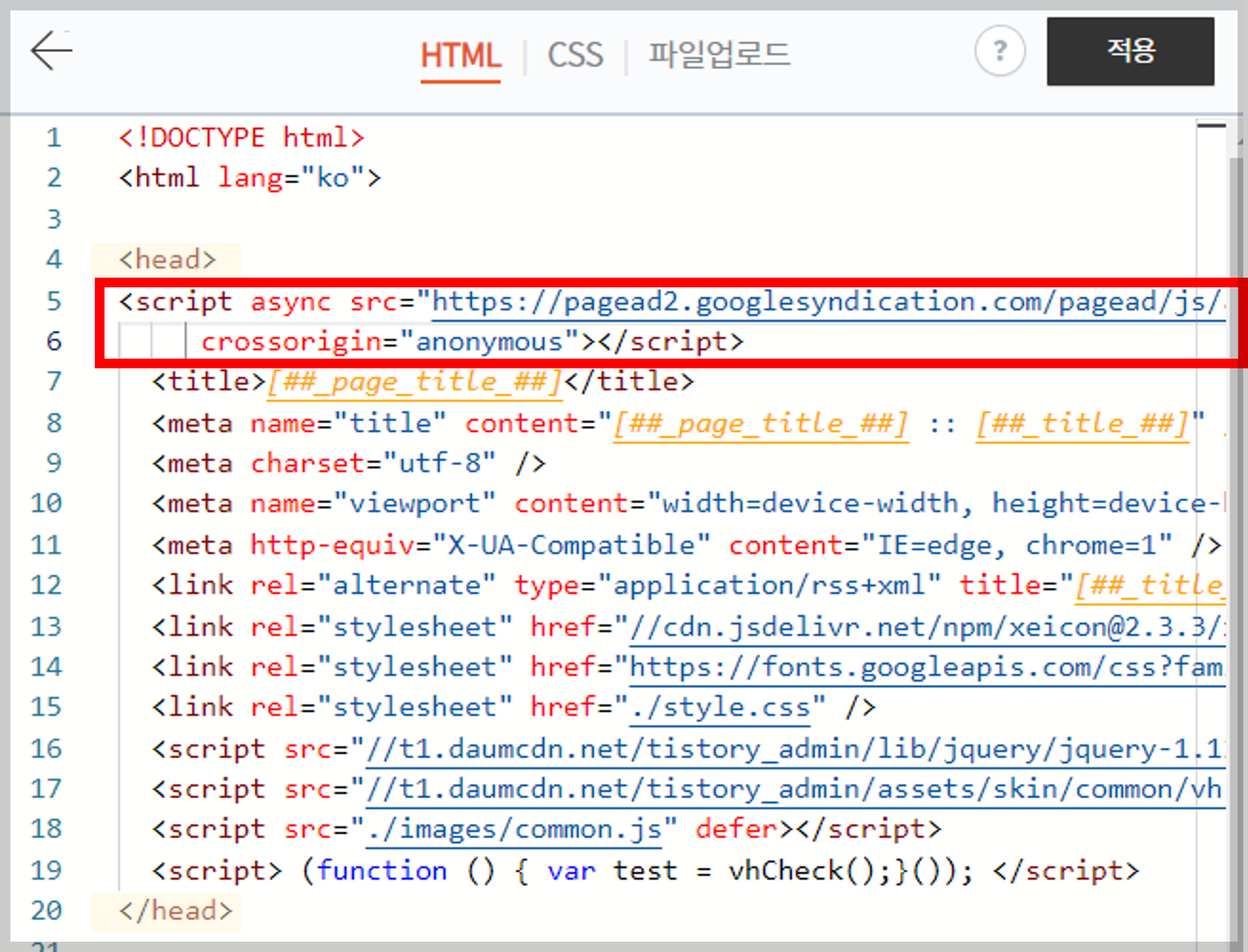Screen dimensions: 1248x952
Task: Select line number 5 in the gutter
Action: pyautogui.click(x=54, y=301)
